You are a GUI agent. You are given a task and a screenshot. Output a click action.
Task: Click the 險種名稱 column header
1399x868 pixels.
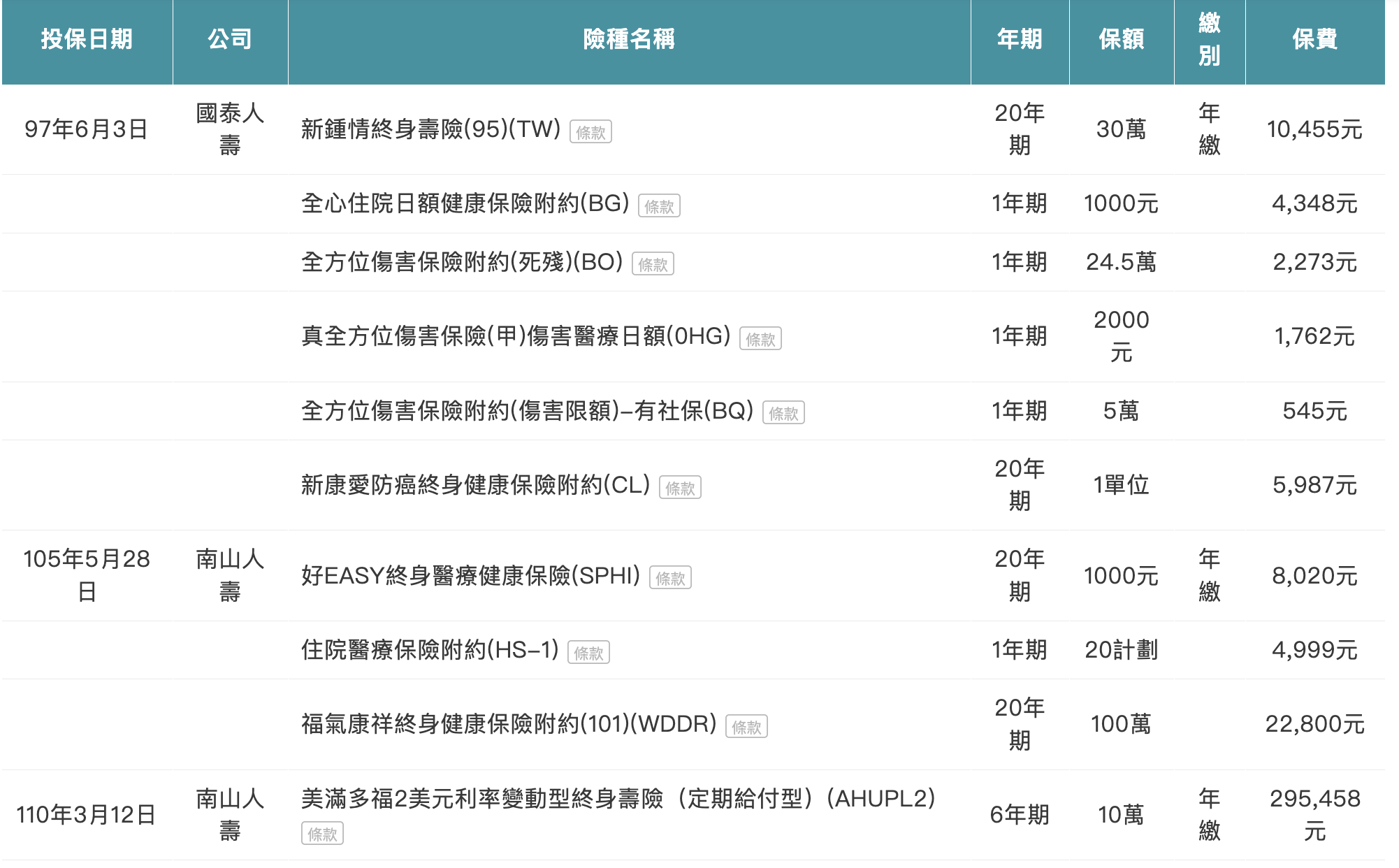pyautogui.click(x=629, y=40)
